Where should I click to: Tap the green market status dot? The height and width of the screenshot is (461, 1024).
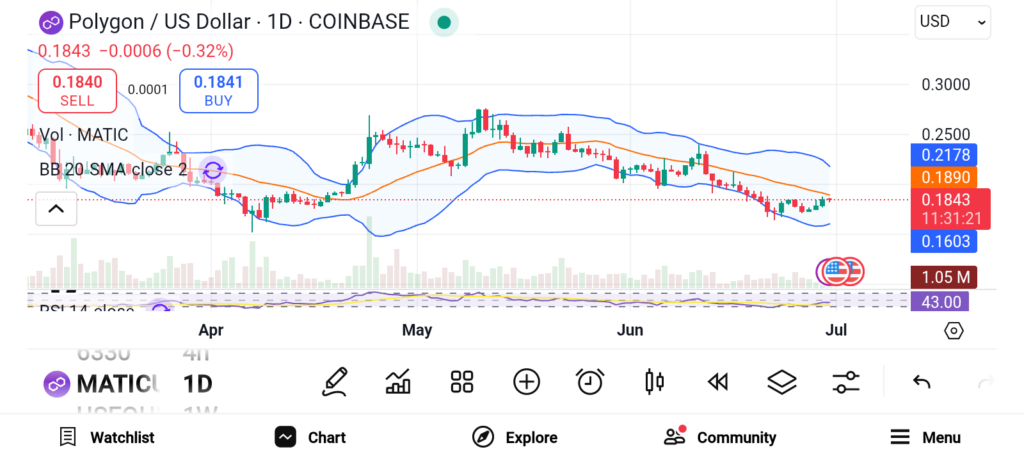click(444, 23)
